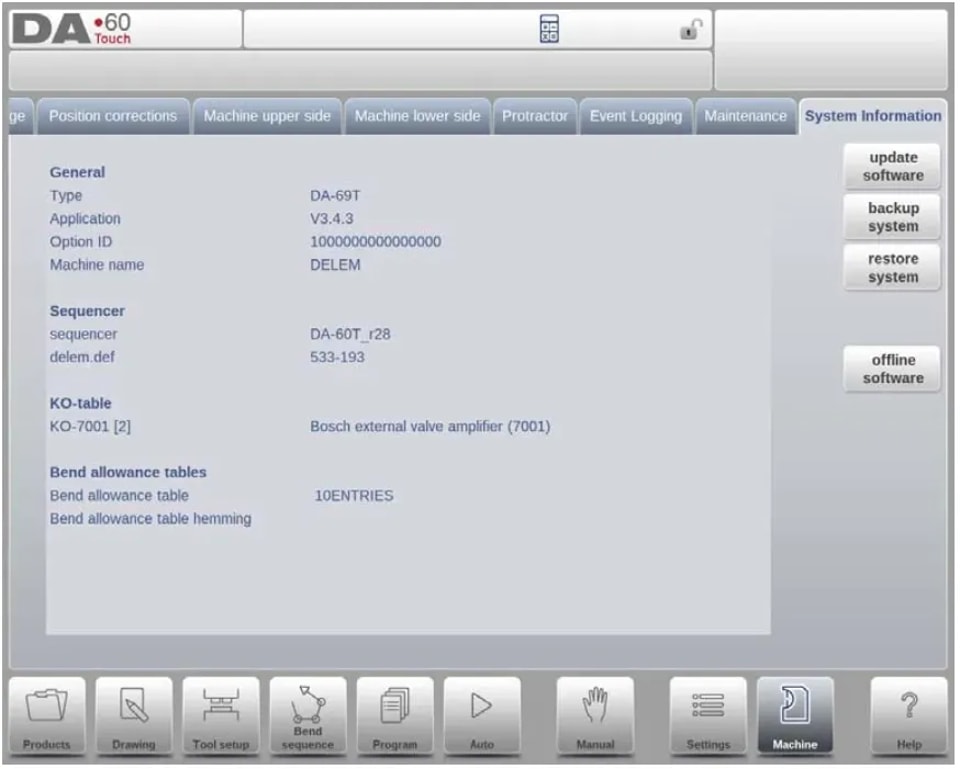
Task: Select delem.def value 533-193
Action: pyautogui.click(x=337, y=357)
